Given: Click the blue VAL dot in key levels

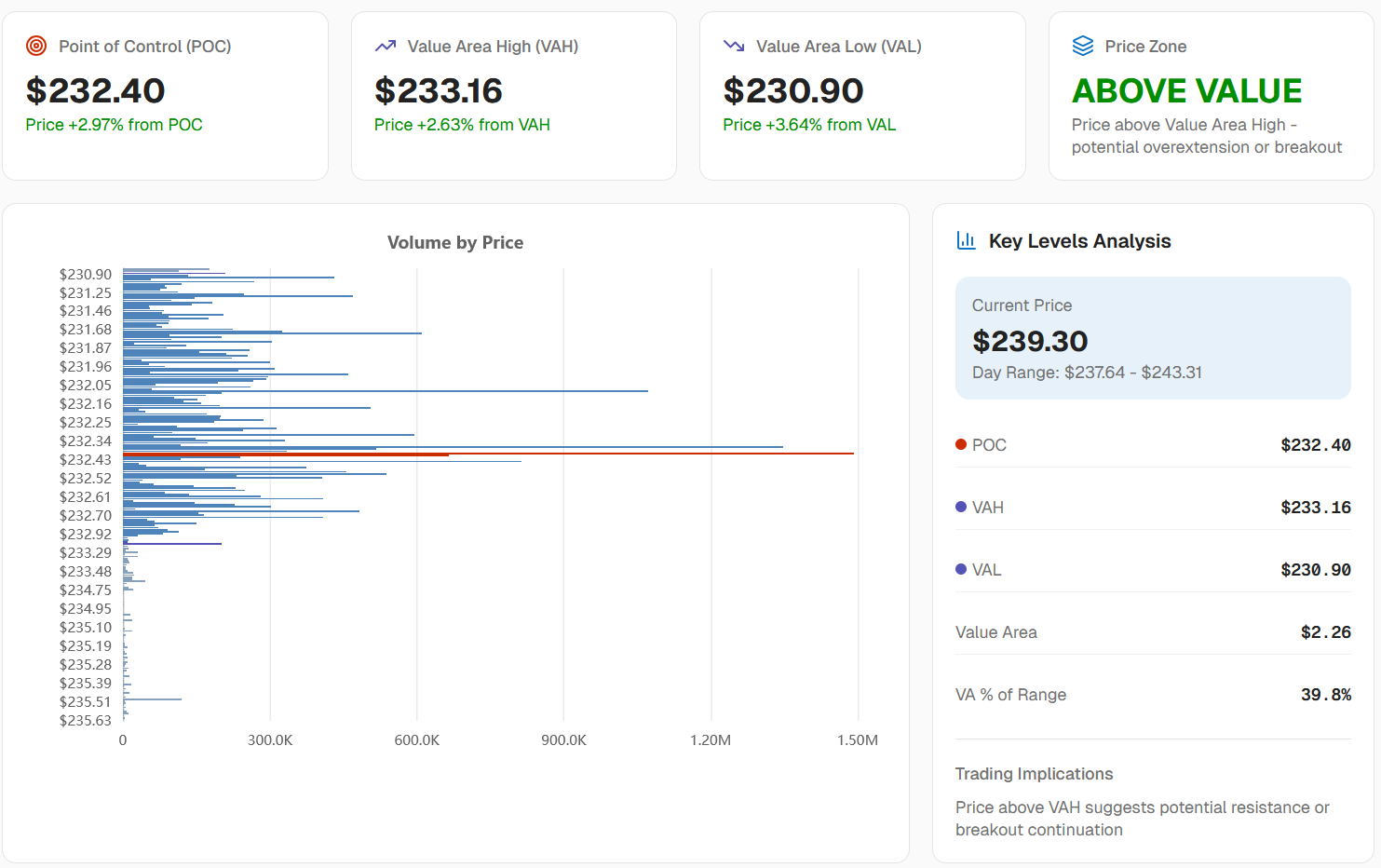Looking at the screenshot, I should point(961,569).
